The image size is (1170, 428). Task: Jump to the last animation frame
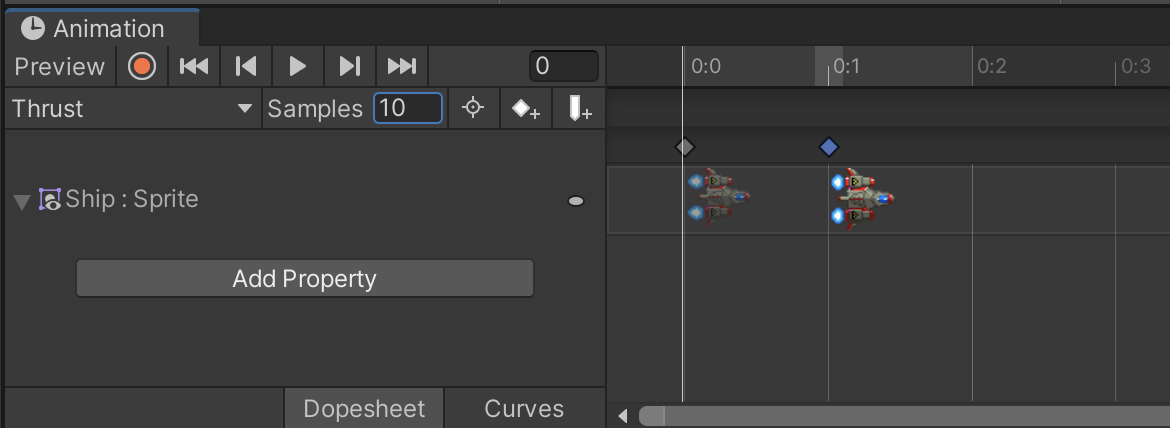pos(401,67)
